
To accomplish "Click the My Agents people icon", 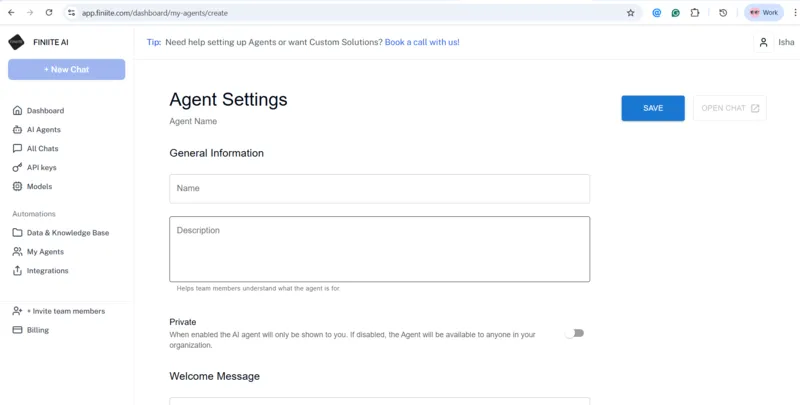I will (17, 251).
